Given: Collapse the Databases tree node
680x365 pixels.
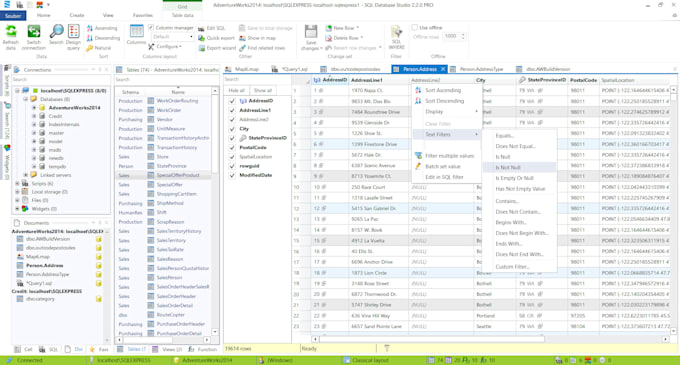Looking at the screenshot, I should [26, 99].
